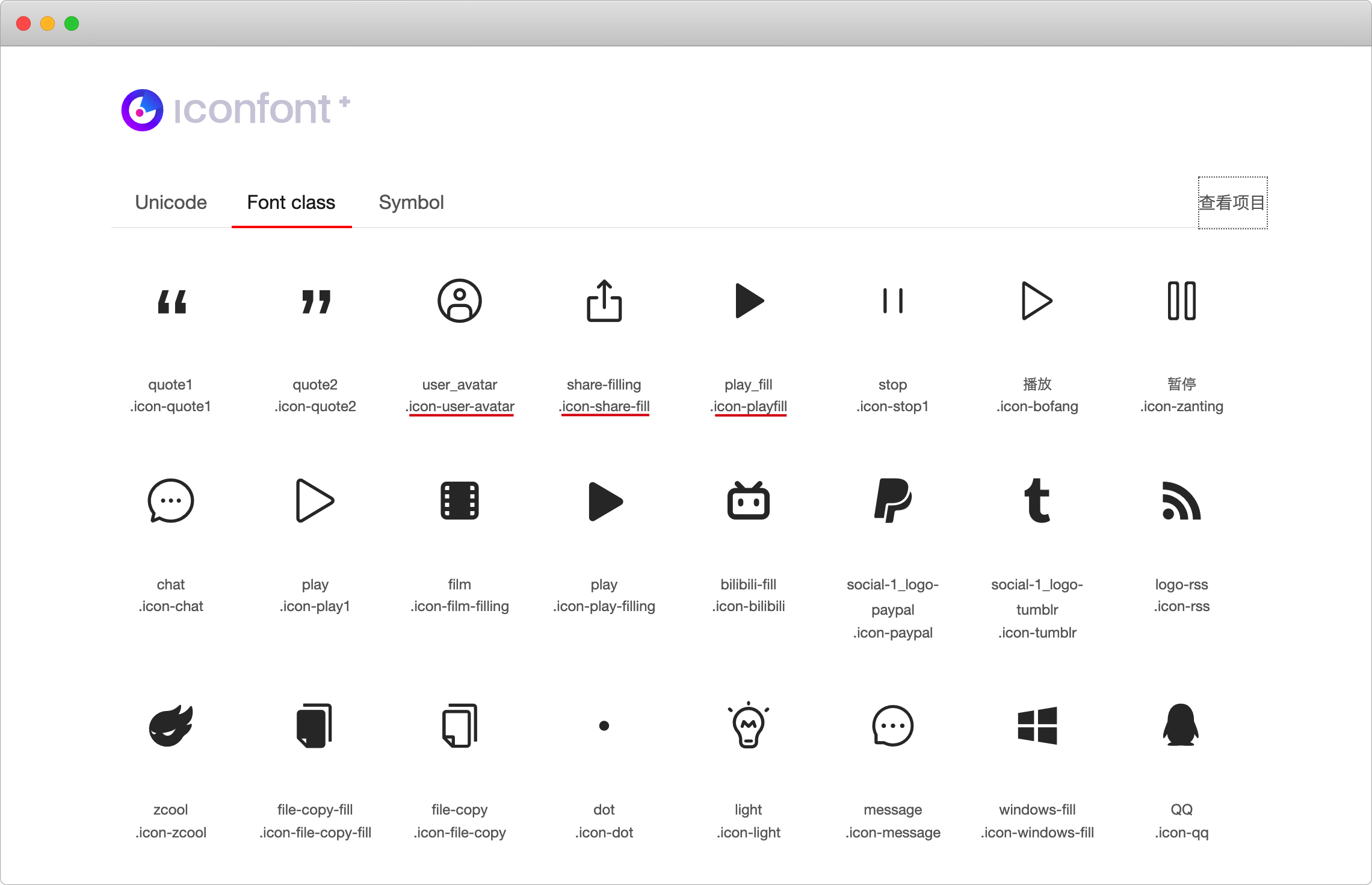Viewport: 1372px width, 885px height.
Task: Select the share-filling icon
Action: pos(604,300)
